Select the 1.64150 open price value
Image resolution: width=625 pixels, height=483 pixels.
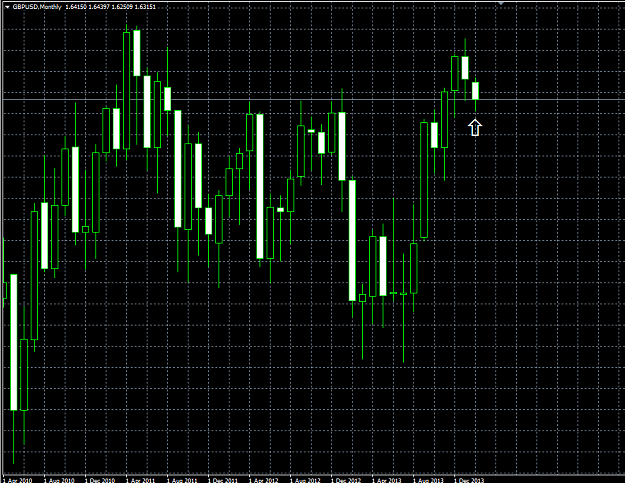[x=76, y=7]
